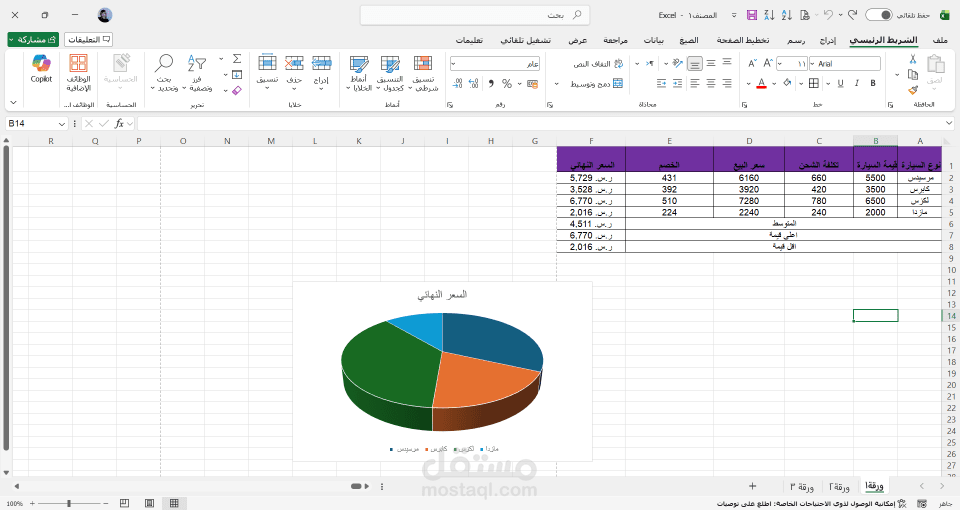Click Accessibility recommendations in status bar
The width and height of the screenshot is (960, 510).
click(812, 504)
